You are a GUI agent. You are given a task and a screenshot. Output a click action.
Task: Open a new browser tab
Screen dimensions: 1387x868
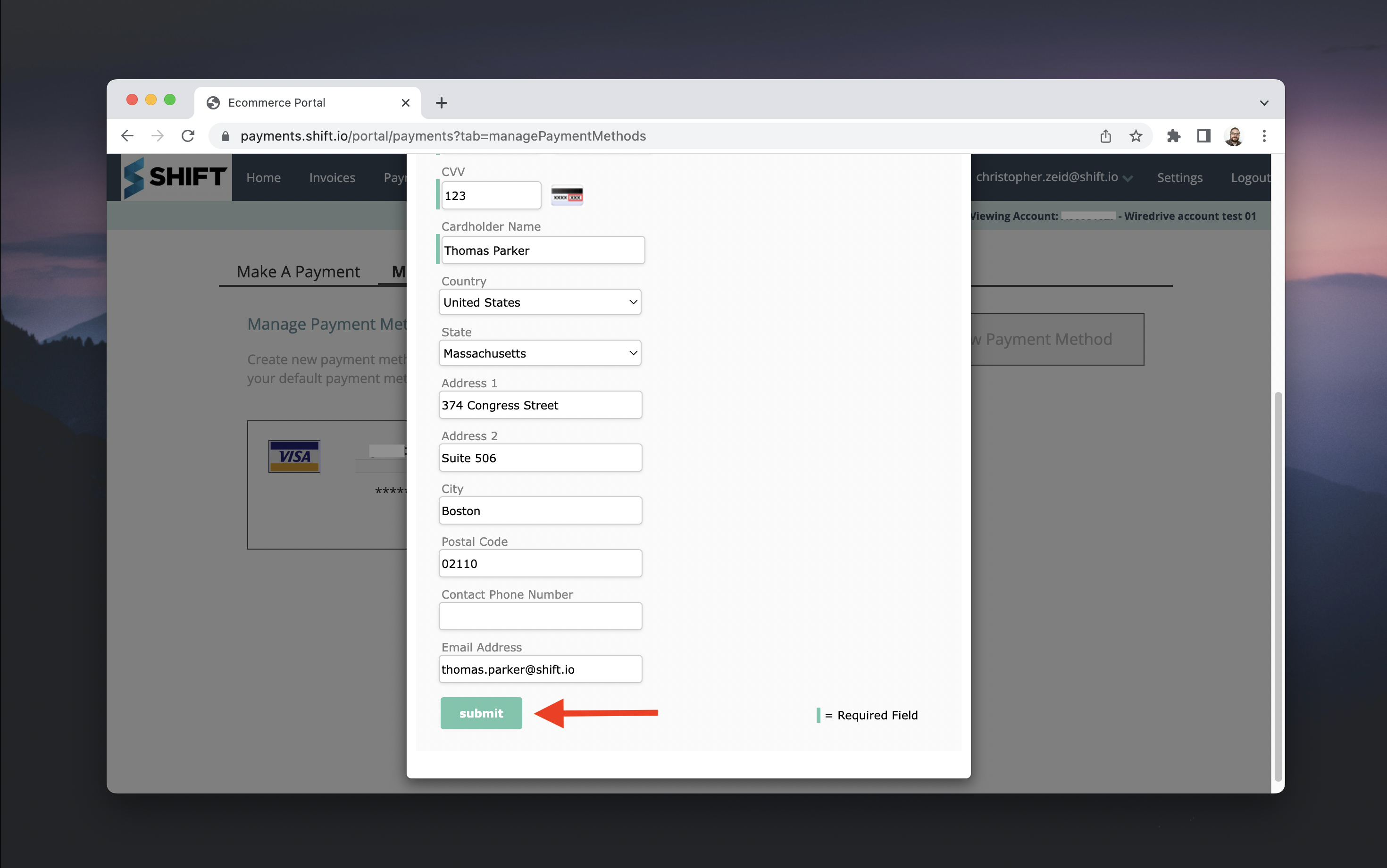(440, 103)
